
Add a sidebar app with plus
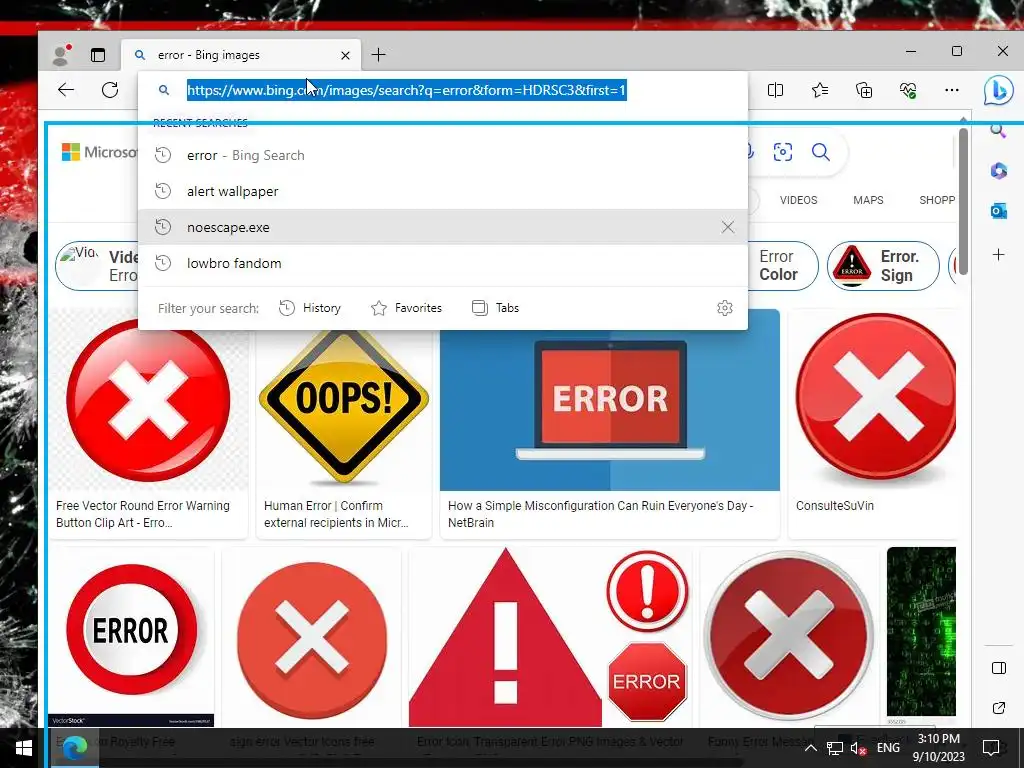999,255
